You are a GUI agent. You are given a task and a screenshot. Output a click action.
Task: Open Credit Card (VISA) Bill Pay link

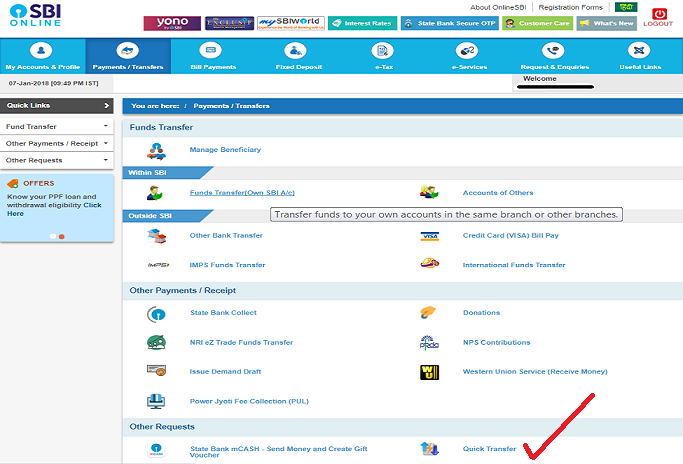(x=511, y=235)
